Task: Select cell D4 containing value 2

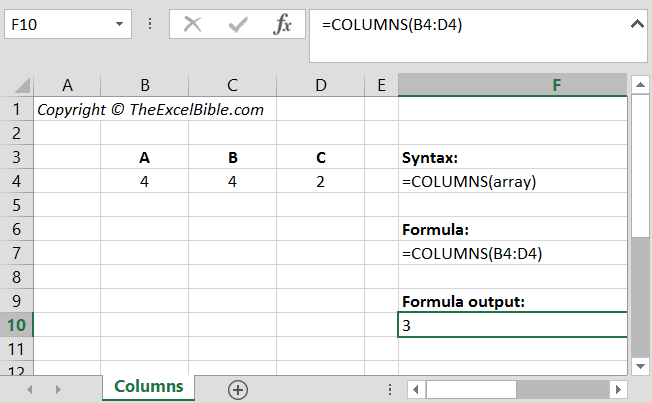Action: click(320, 182)
